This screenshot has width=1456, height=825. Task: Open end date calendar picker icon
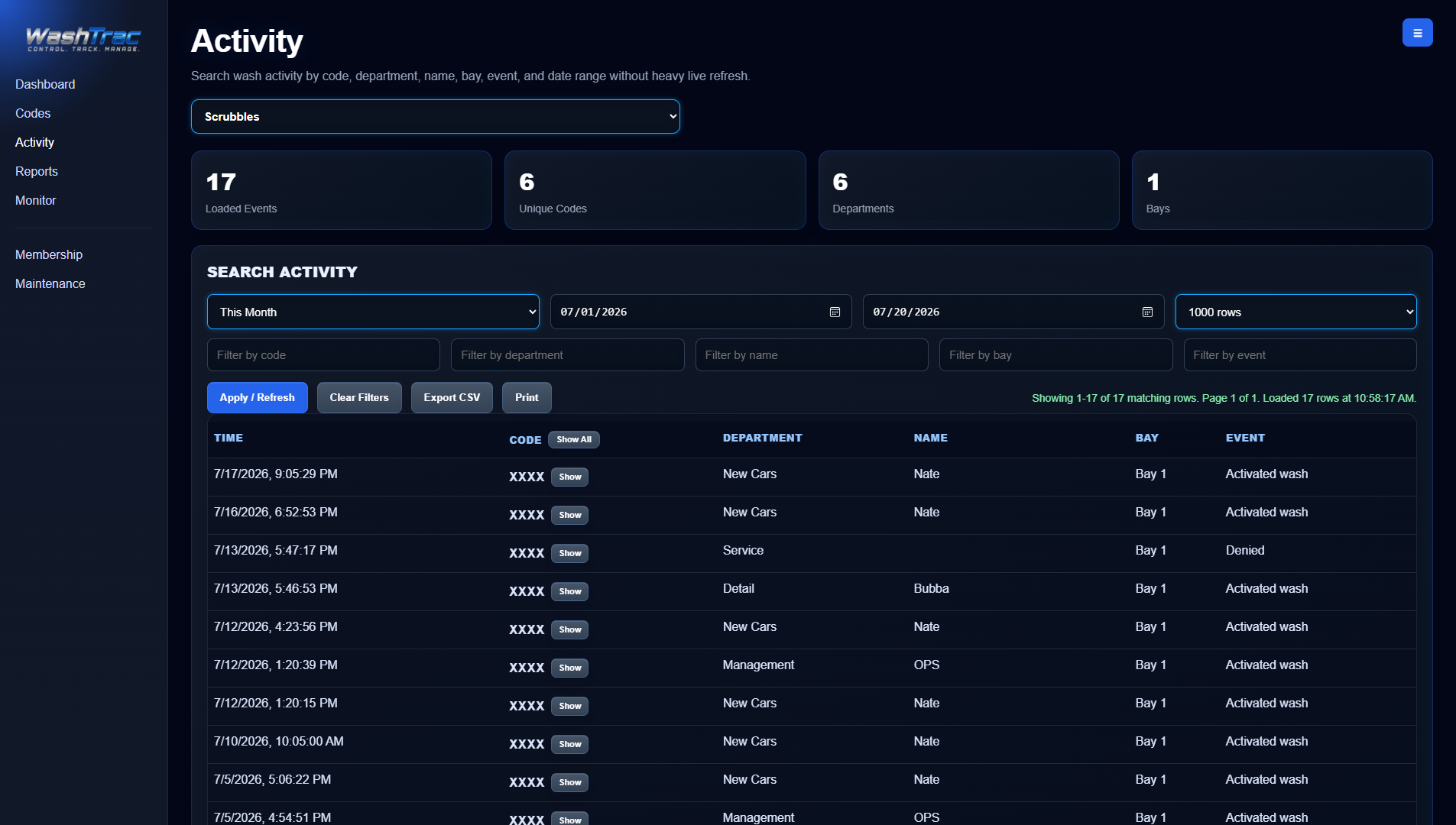point(1147,312)
